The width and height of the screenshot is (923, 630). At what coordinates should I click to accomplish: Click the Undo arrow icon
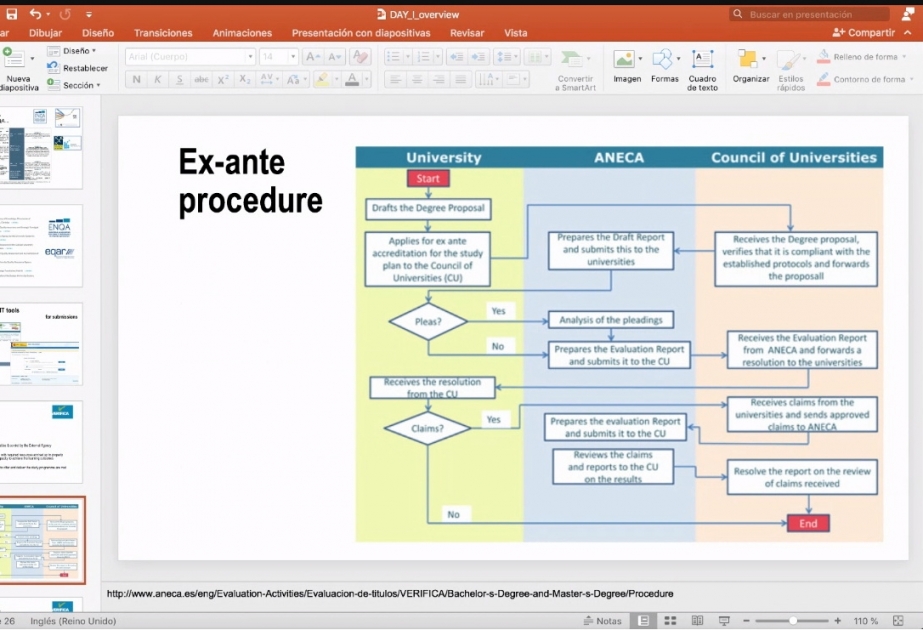(x=36, y=14)
